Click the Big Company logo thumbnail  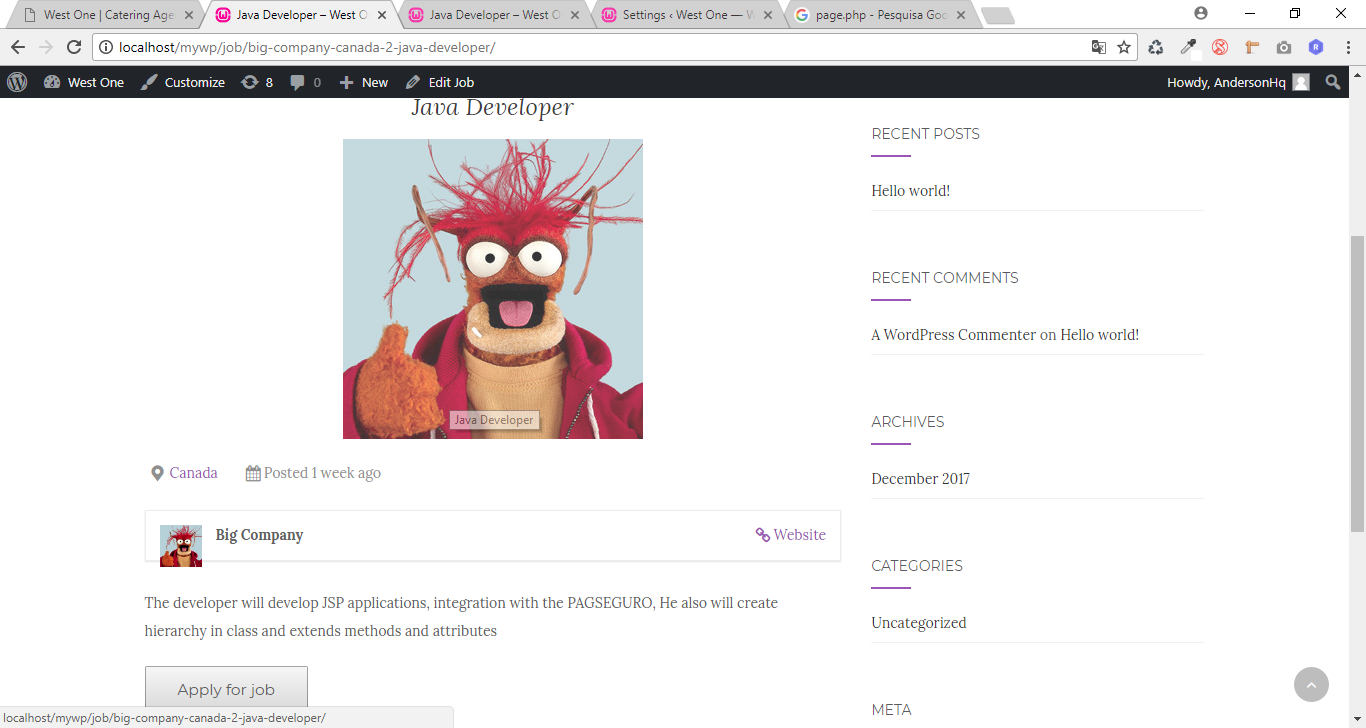(181, 546)
